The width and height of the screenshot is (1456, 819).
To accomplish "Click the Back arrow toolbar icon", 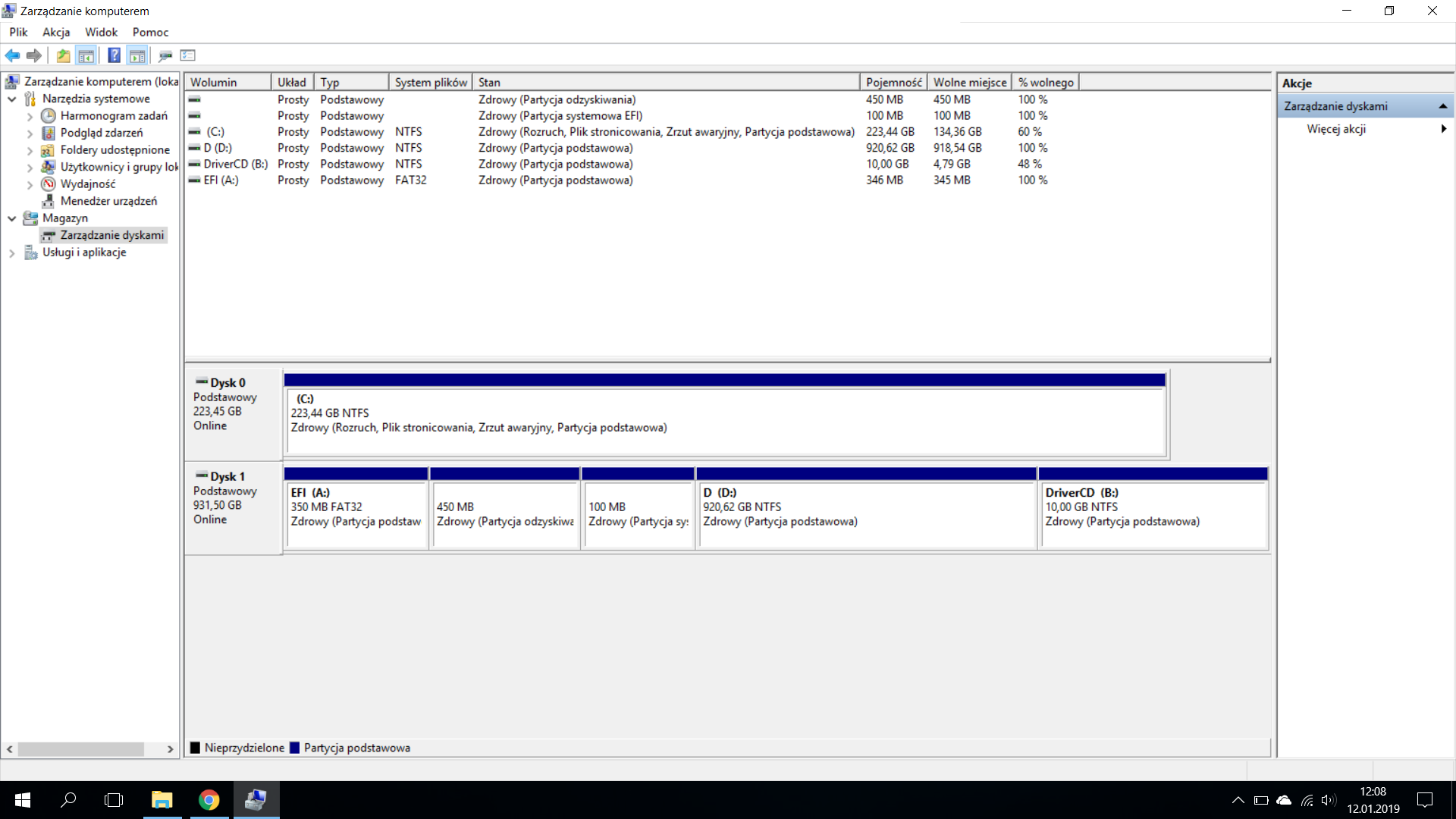I will [12, 55].
